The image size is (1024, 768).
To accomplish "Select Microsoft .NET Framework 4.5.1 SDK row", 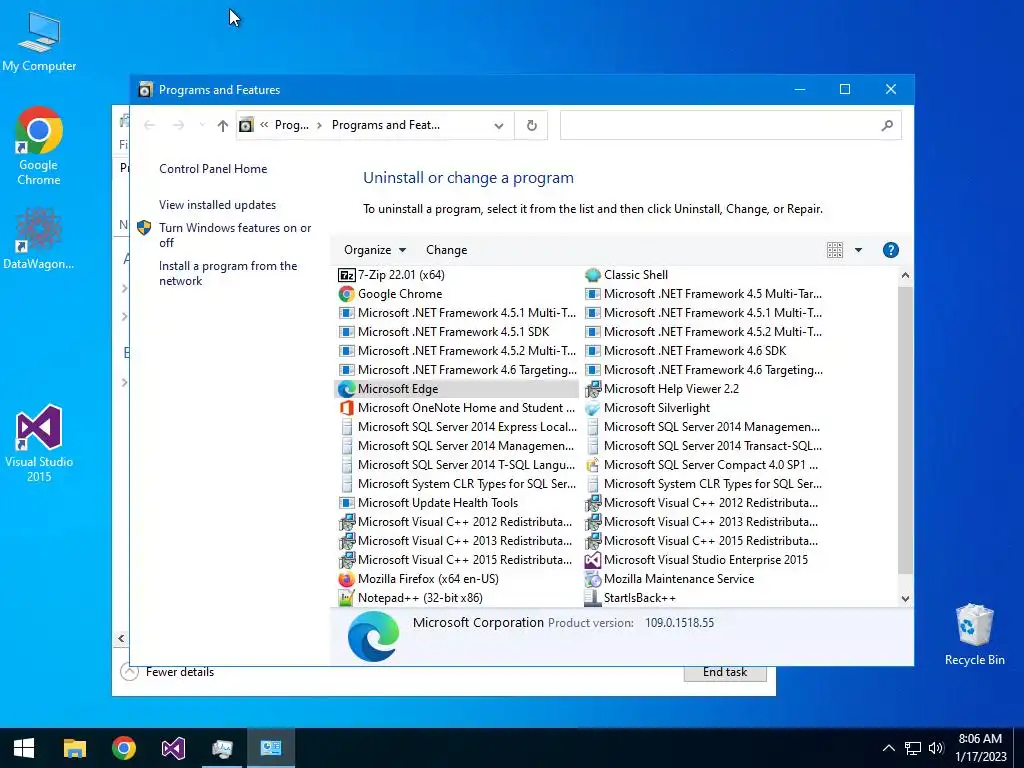I will [457, 332].
